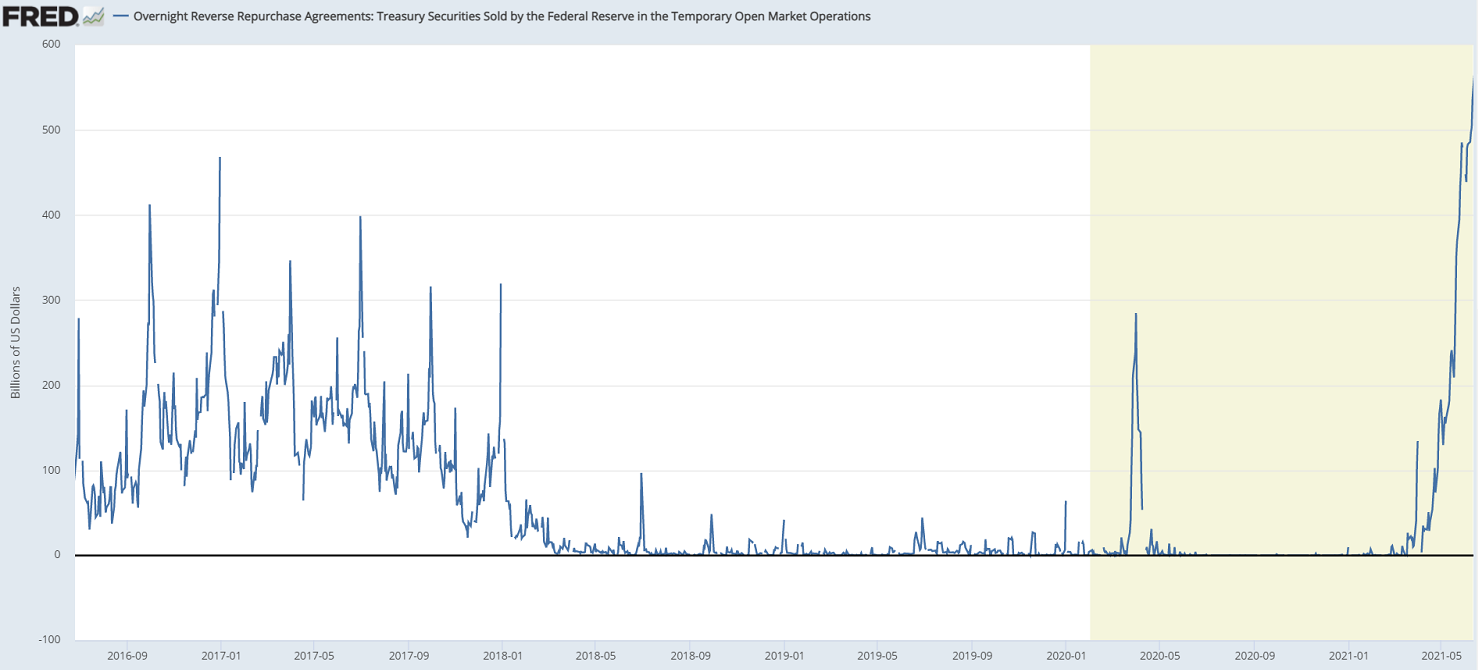The height and width of the screenshot is (670, 1478).
Task: Click the 600 y-axis label
Action: pyautogui.click(x=51, y=45)
